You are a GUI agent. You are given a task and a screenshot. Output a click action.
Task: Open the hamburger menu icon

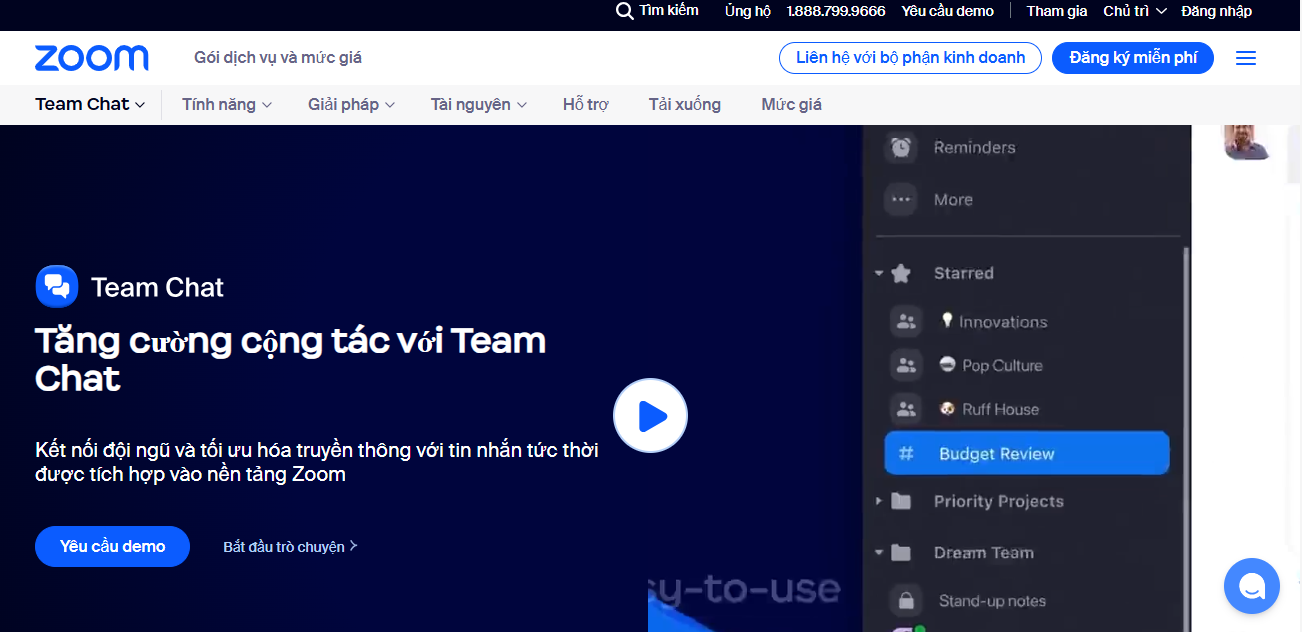point(1246,58)
